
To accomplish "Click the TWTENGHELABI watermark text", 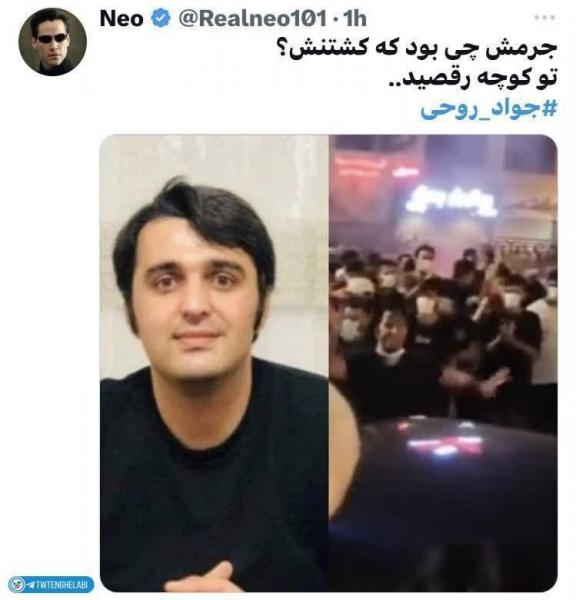I will (62, 585).
